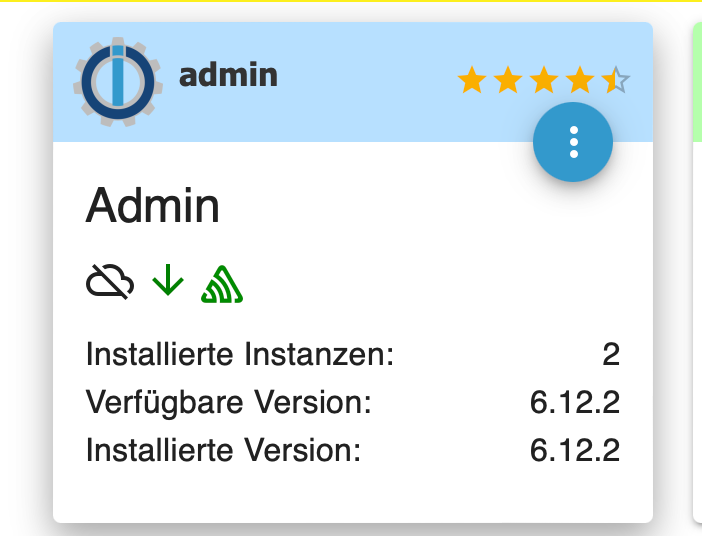The image size is (702, 536).
Task: Click the installed instances count '2'
Action: (x=611, y=354)
